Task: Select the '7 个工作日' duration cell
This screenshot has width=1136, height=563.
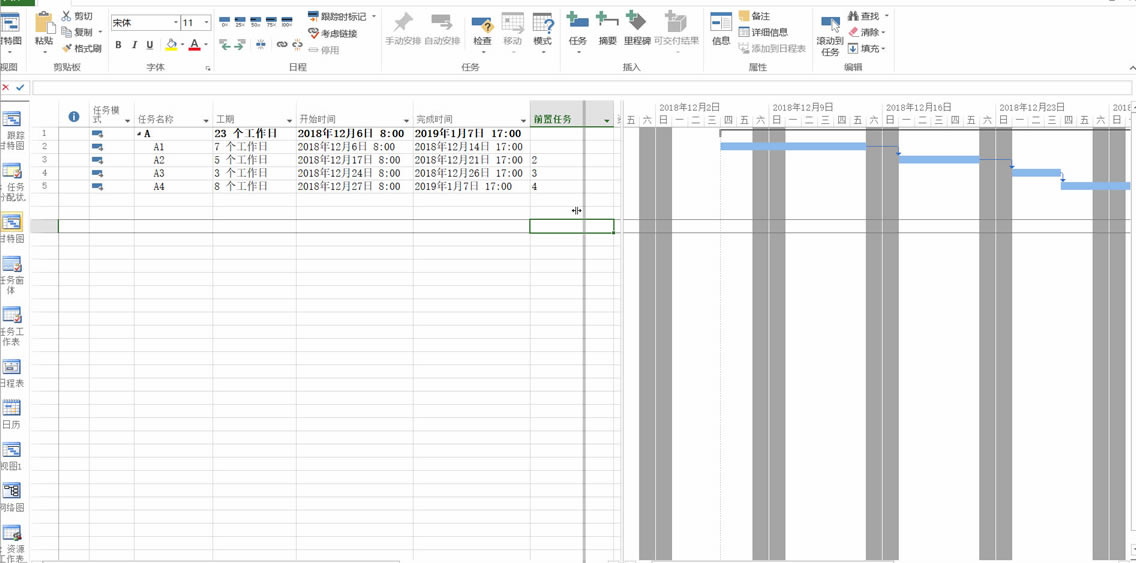Action: tap(254, 147)
